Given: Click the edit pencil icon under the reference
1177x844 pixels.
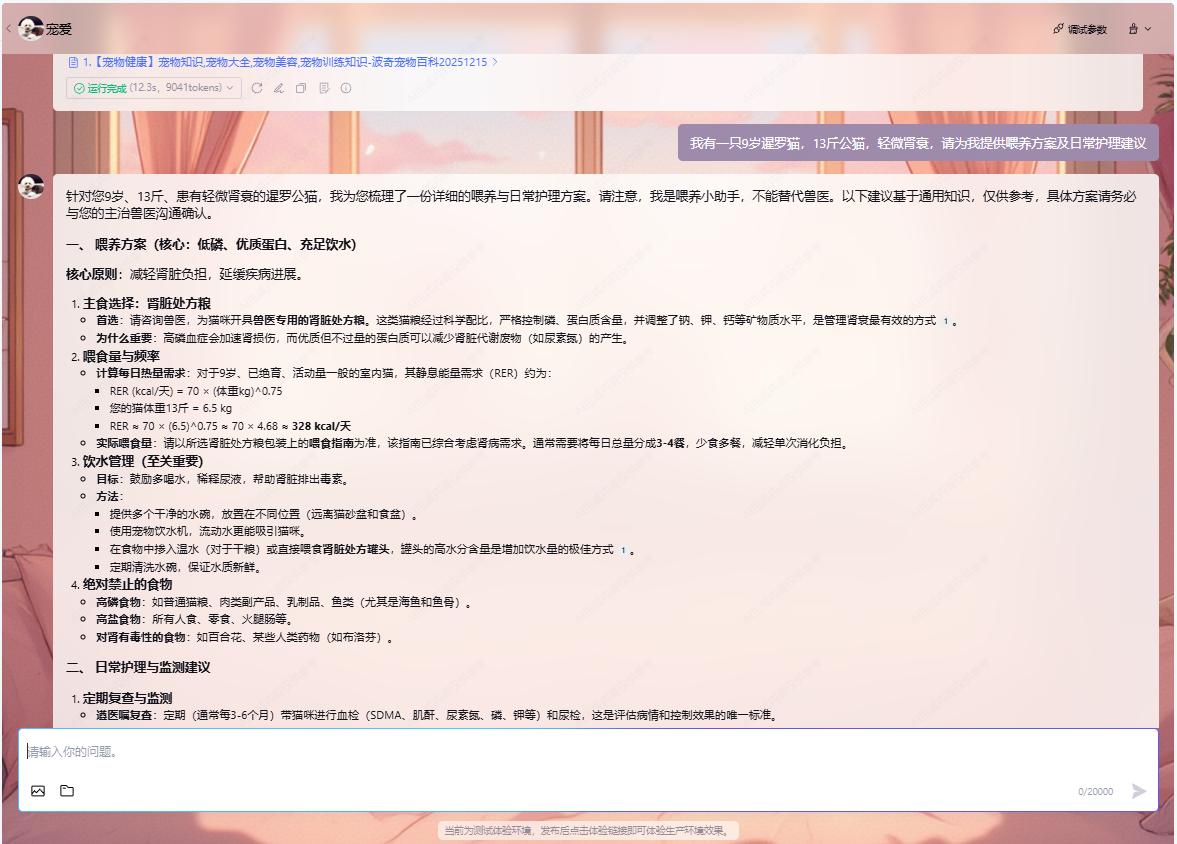Looking at the screenshot, I should 278,88.
